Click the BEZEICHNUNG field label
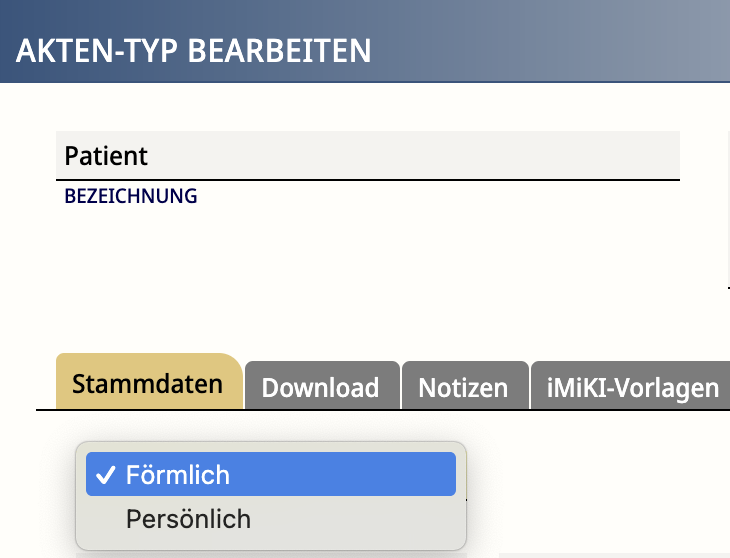 [131, 197]
